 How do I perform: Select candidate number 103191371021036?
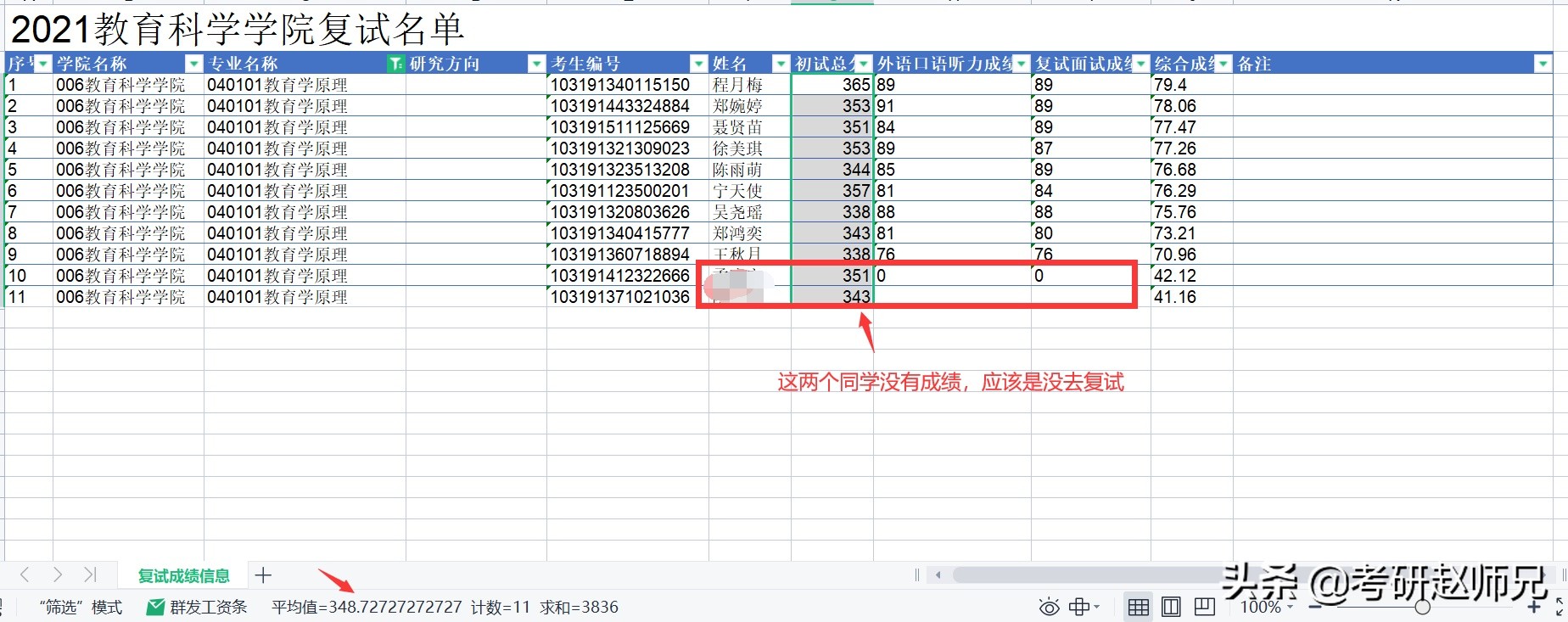[628, 297]
